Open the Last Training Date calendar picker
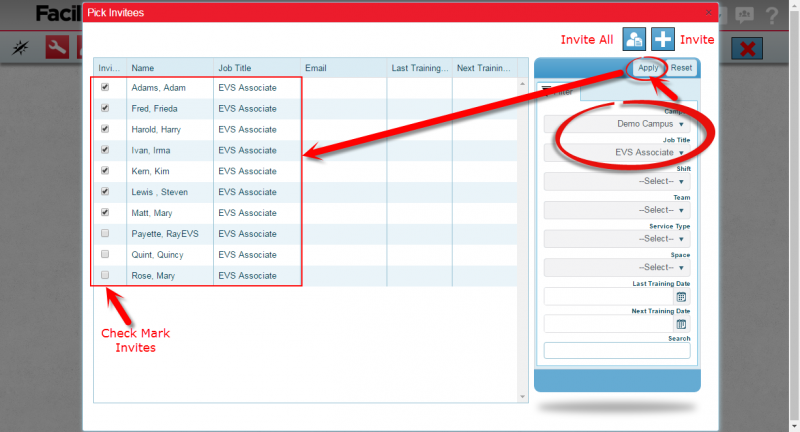 point(681,297)
